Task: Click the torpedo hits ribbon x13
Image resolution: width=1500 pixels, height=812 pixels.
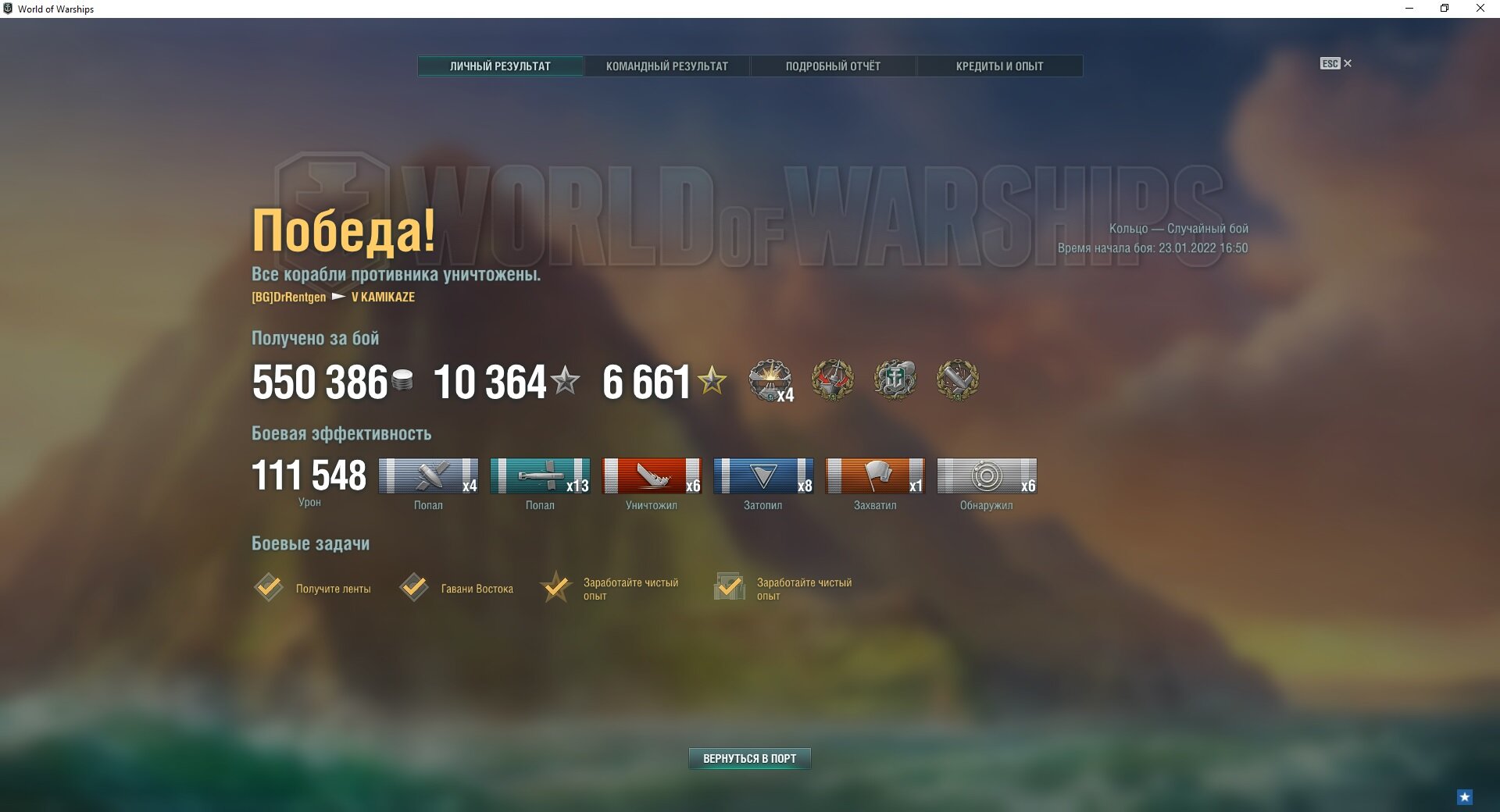Action: pyautogui.click(x=540, y=475)
